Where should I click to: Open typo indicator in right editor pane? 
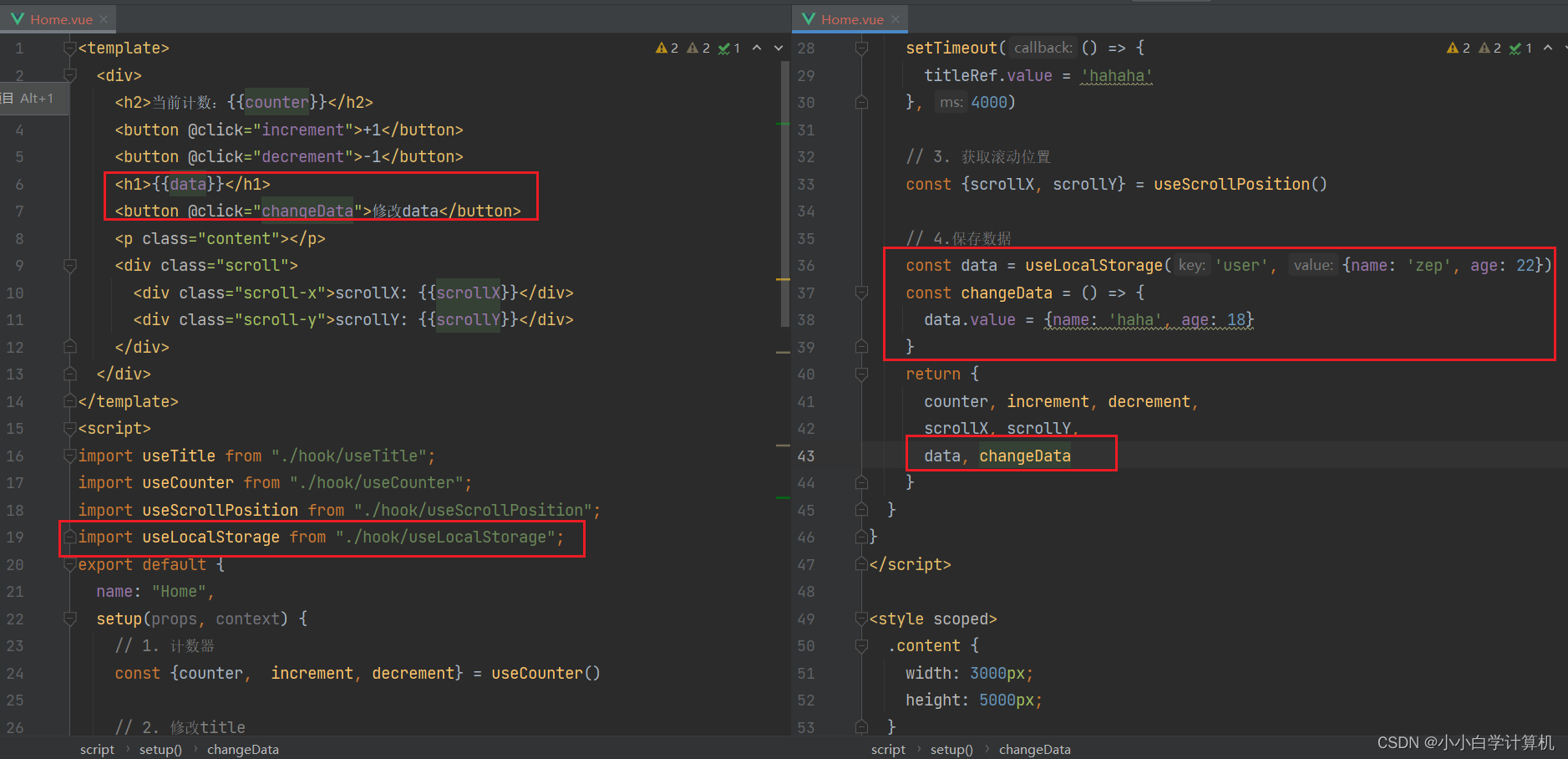(1520, 48)
